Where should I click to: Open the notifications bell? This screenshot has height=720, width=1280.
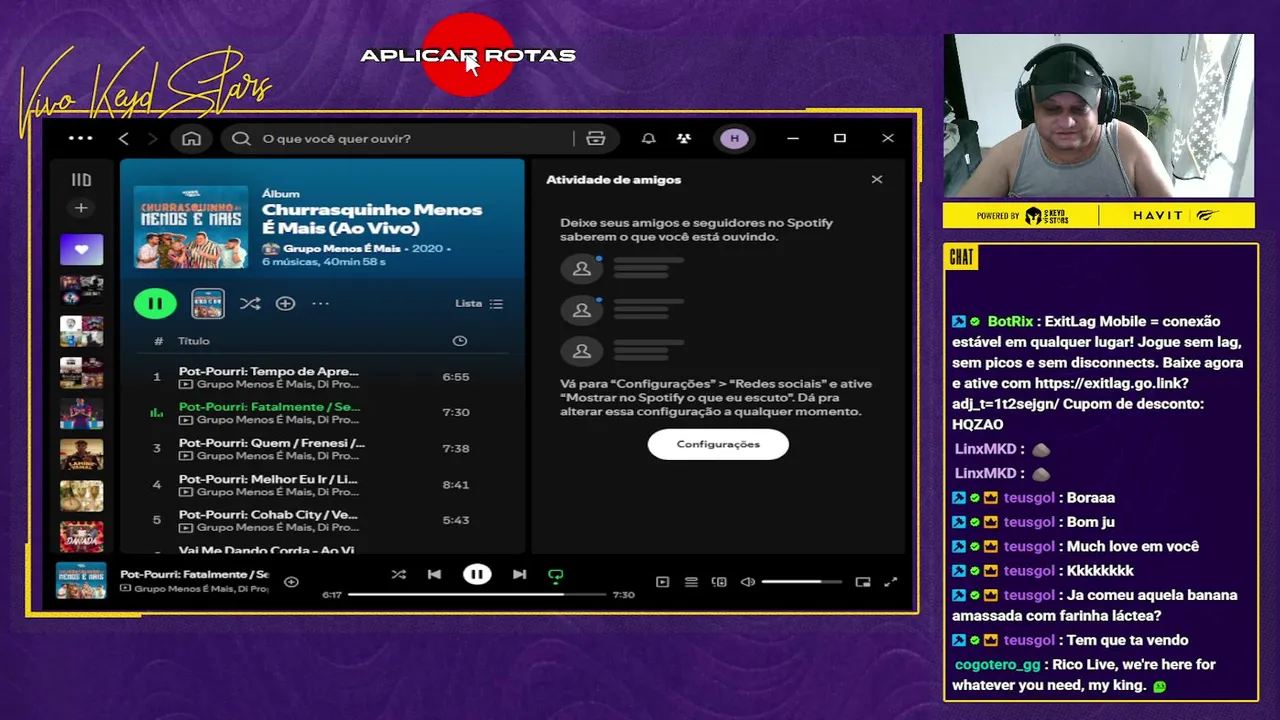[x=648, y=138]
